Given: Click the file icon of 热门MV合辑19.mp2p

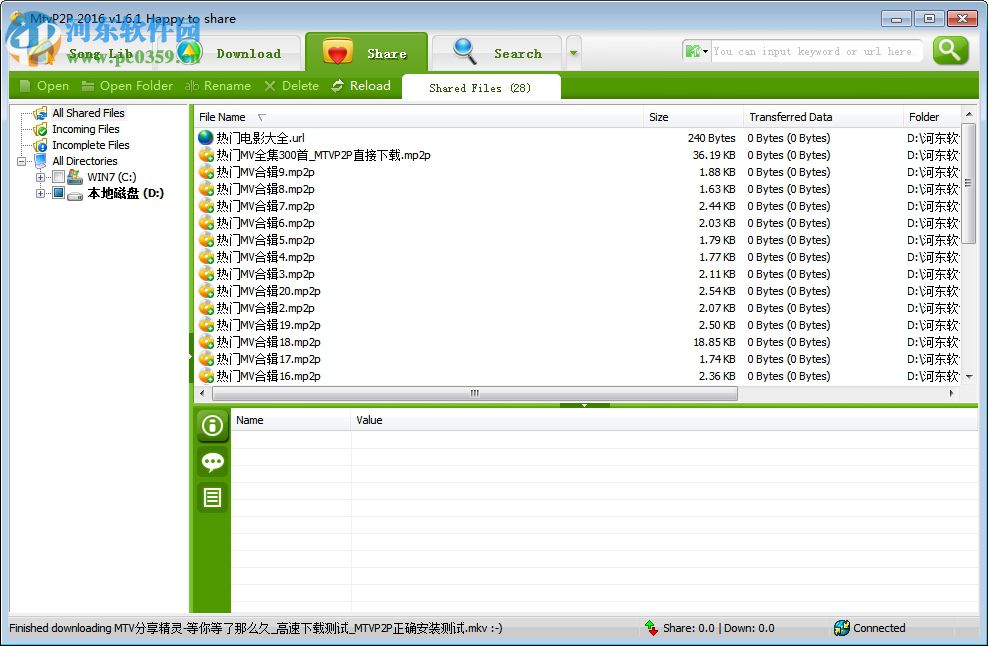Looking at the screenshot, I should [206, 325].
